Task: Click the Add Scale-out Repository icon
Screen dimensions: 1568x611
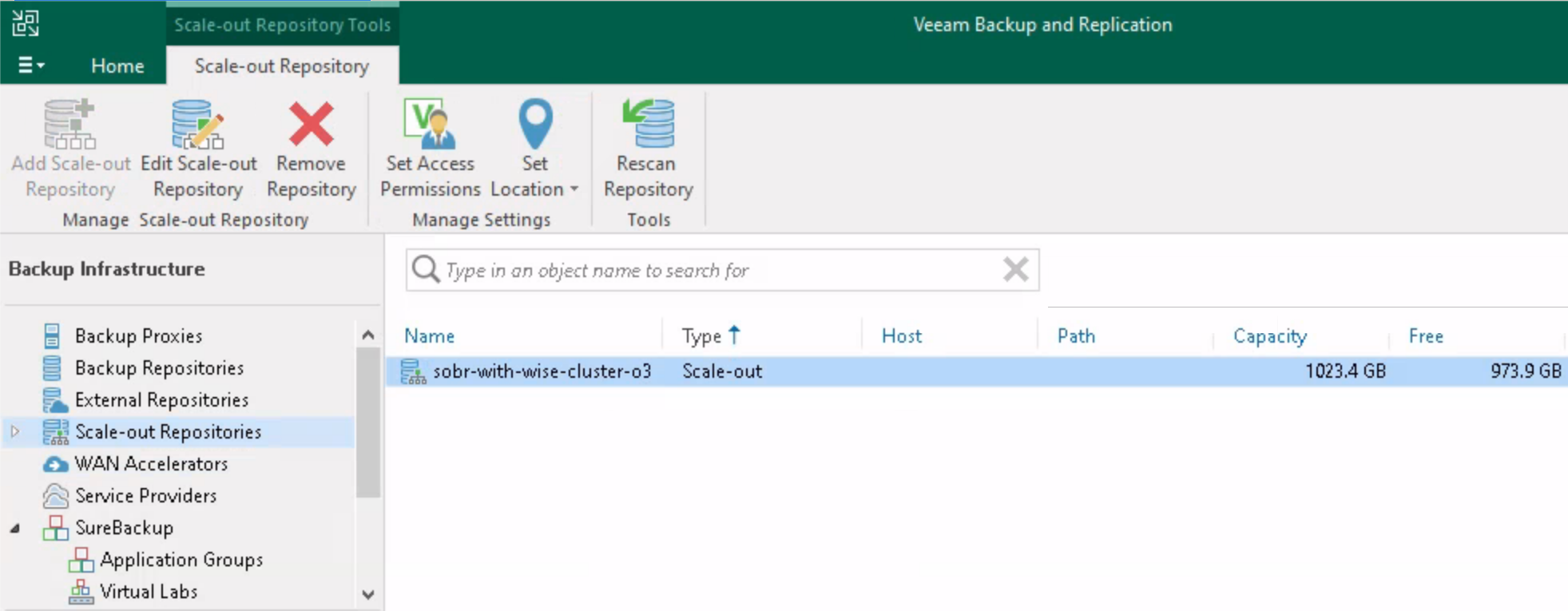Action: [70, 125]
